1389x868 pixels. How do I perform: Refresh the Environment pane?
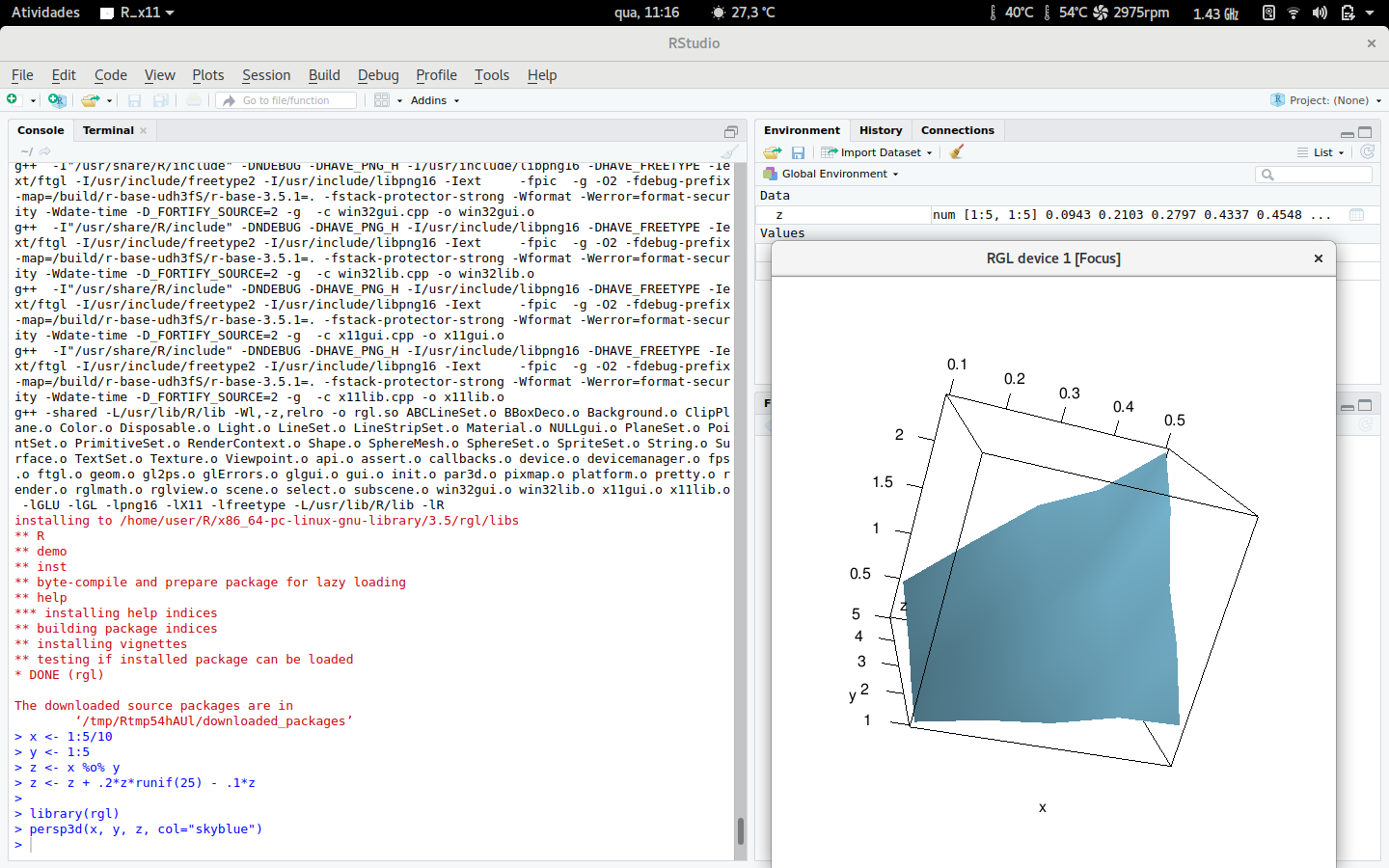(1367, 152)
